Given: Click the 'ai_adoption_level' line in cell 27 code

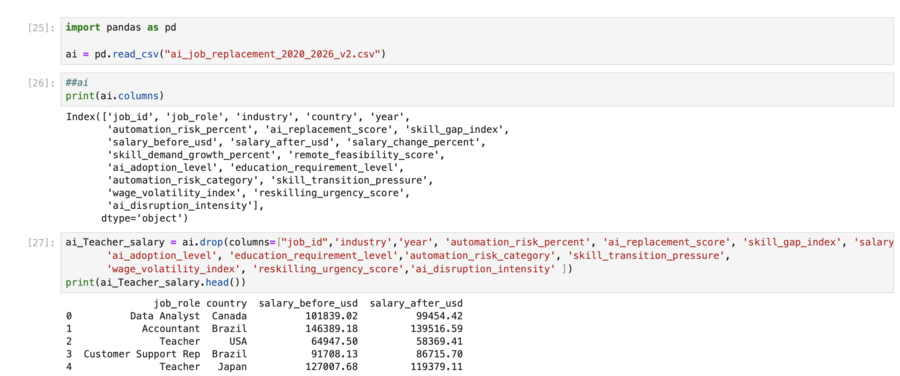Looking at the screenshot, I should (418, 255).
